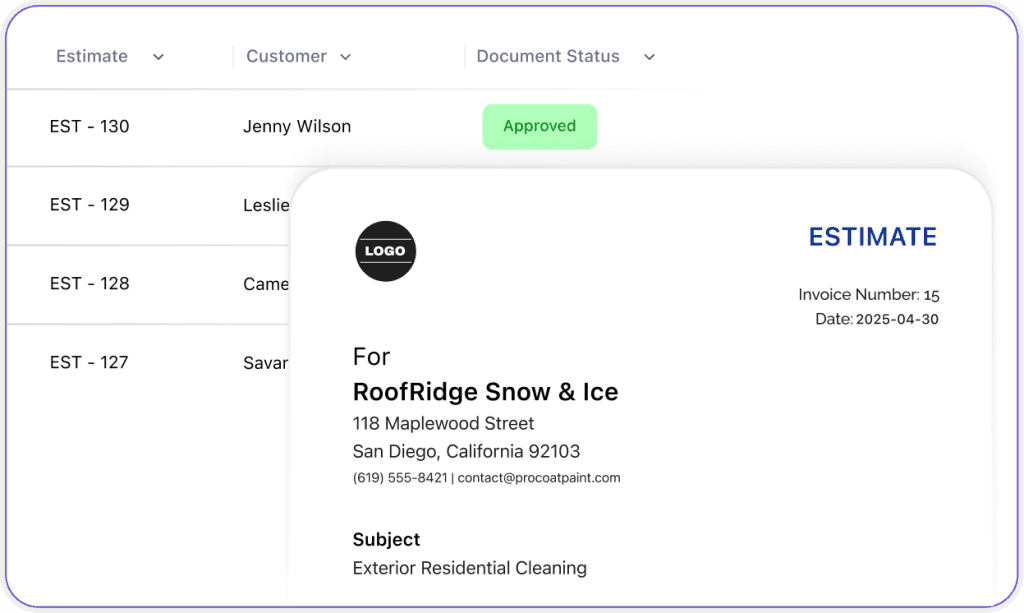Choose the EST - 127 estimate

[x=89, y=362]
